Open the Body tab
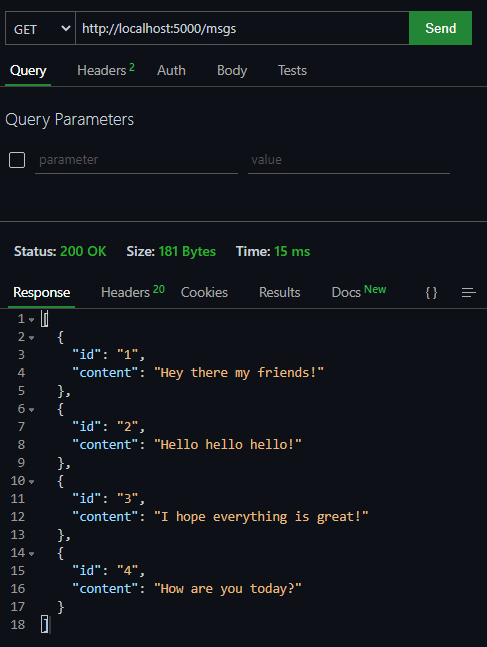 point(232,71)
